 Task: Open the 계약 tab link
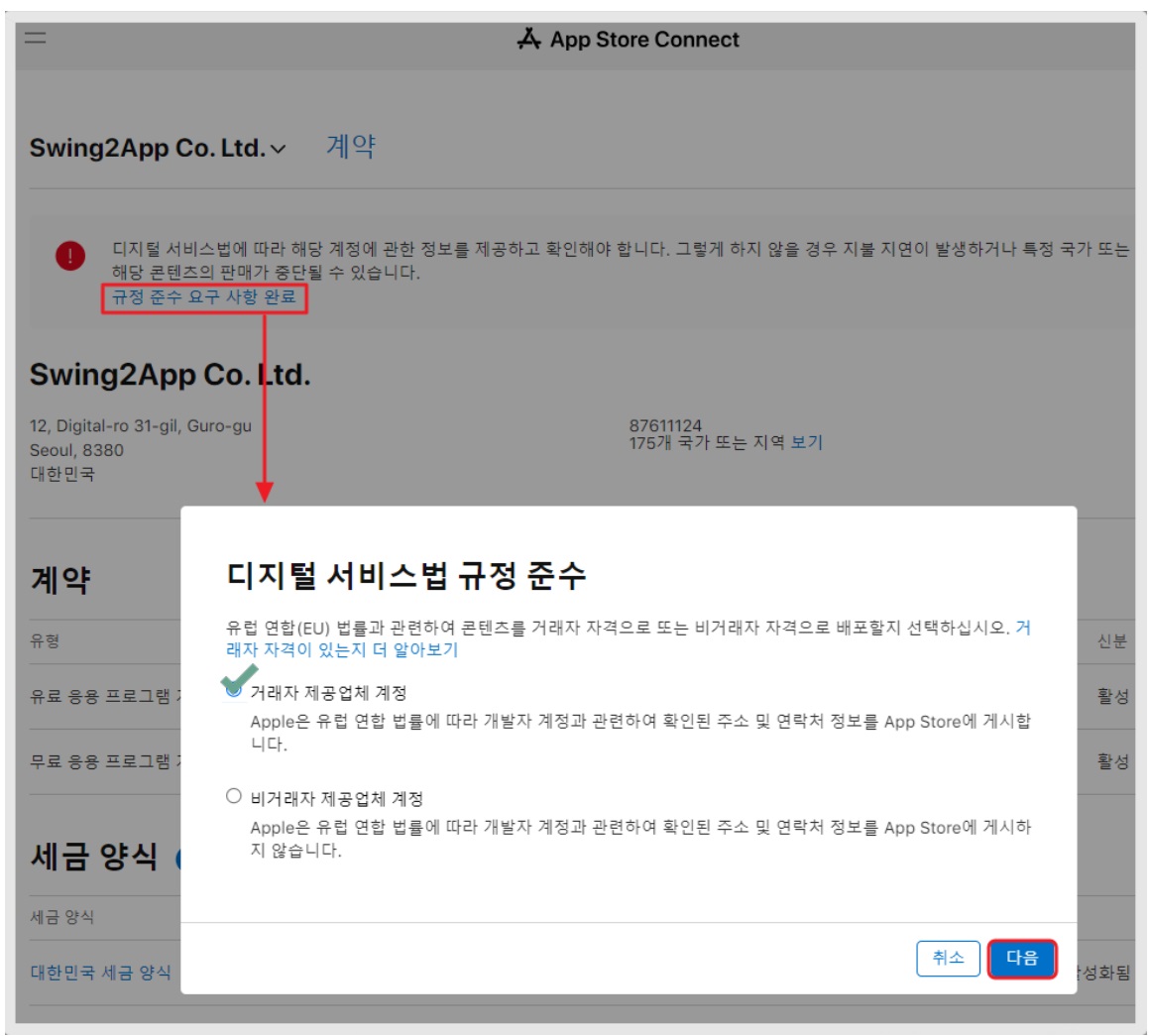[350, 147]
